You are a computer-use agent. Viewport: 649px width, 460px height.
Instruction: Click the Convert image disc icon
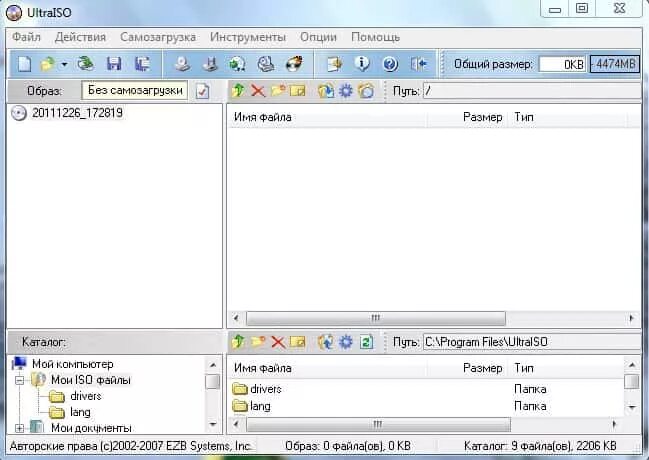237,64
